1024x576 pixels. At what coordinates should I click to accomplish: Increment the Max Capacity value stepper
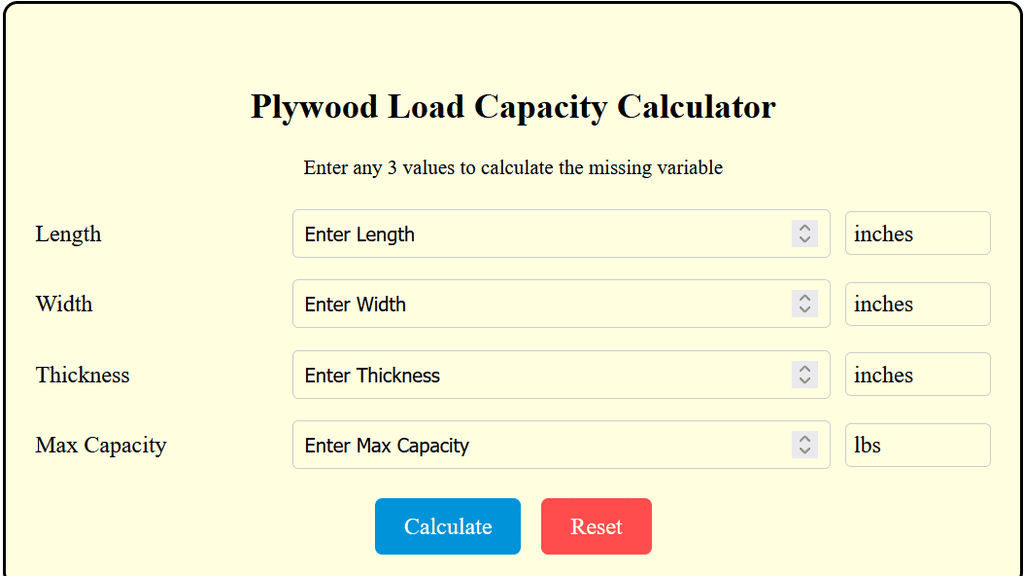point(804,440)
